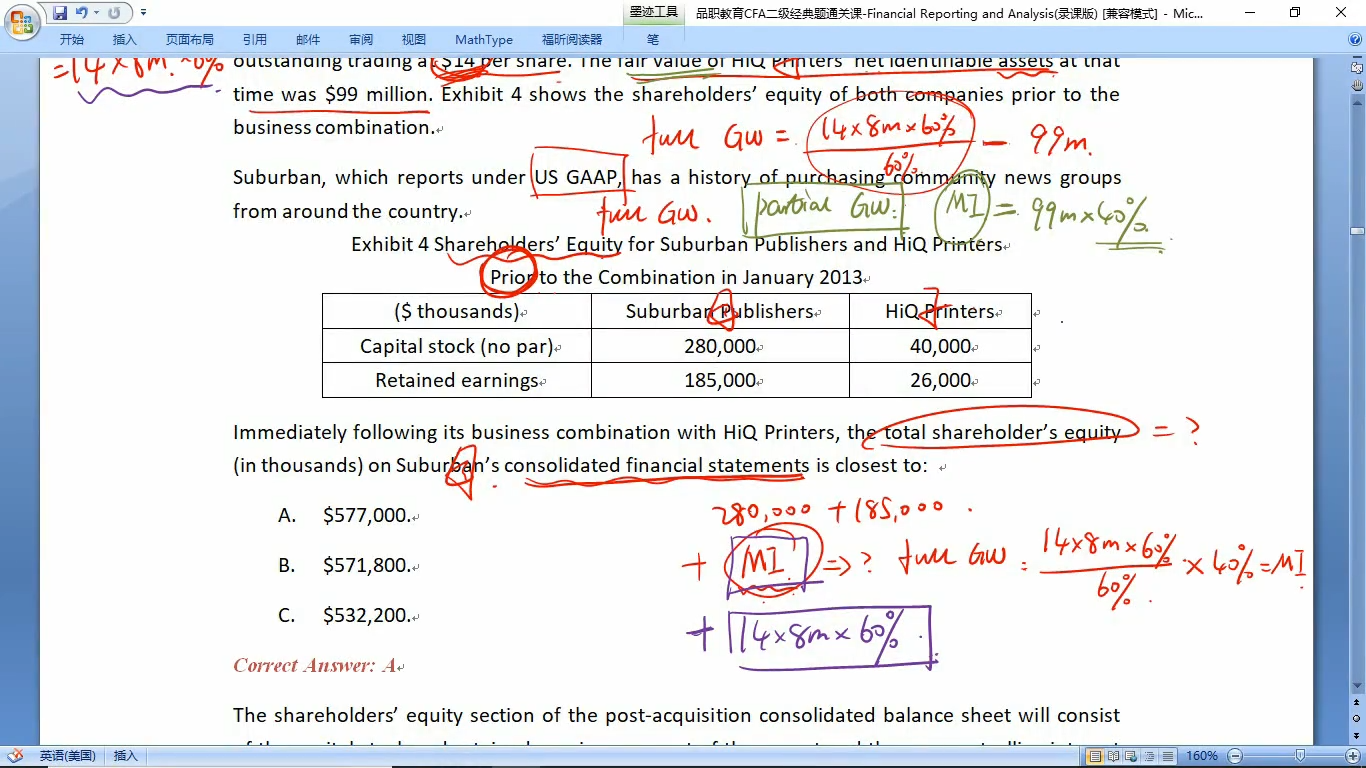
Task: Click answer option C. $532,200
Action: [x=344, y=616]
